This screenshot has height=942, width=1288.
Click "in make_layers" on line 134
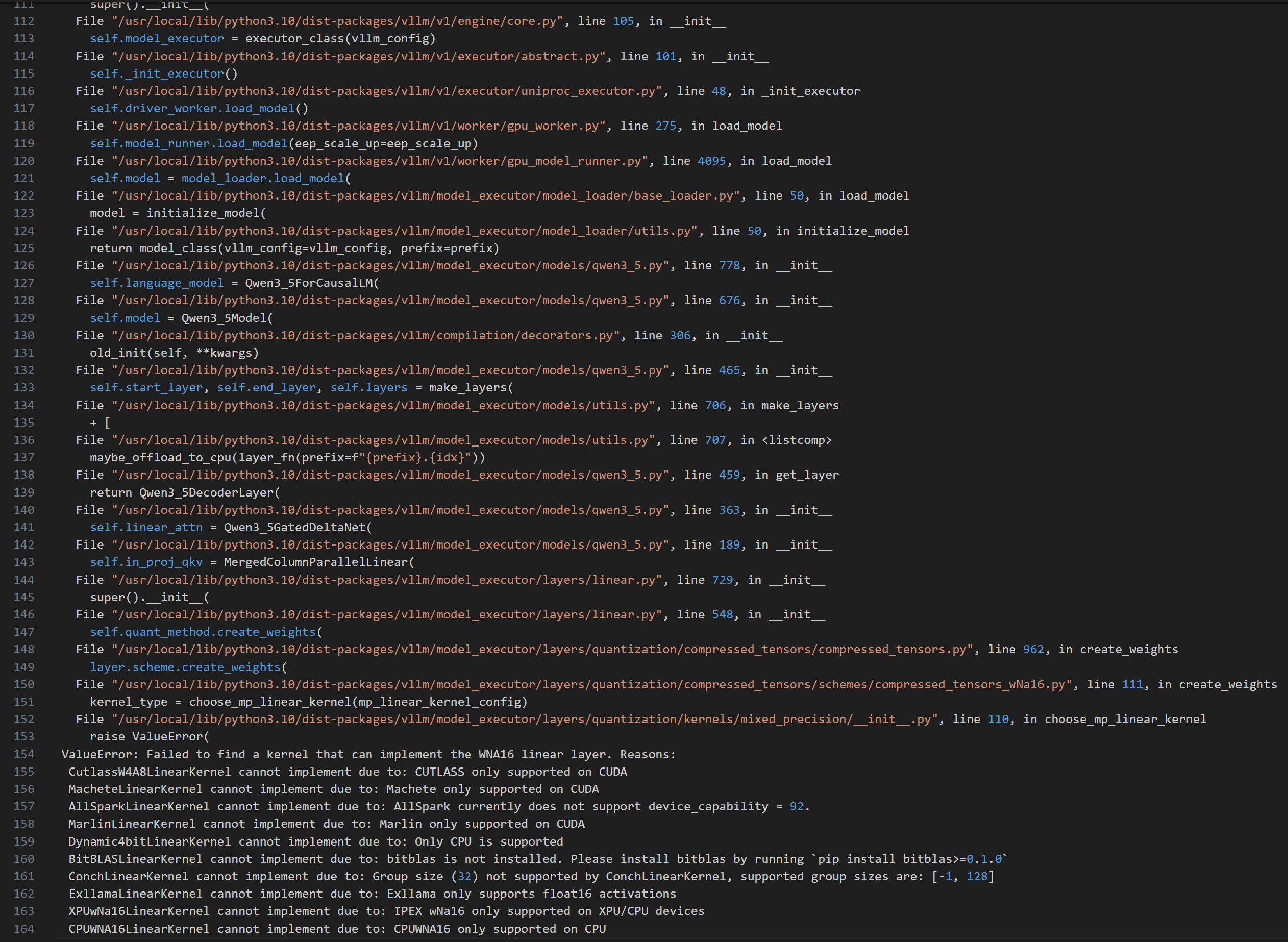pyautogui.click(x=789, y=405)
